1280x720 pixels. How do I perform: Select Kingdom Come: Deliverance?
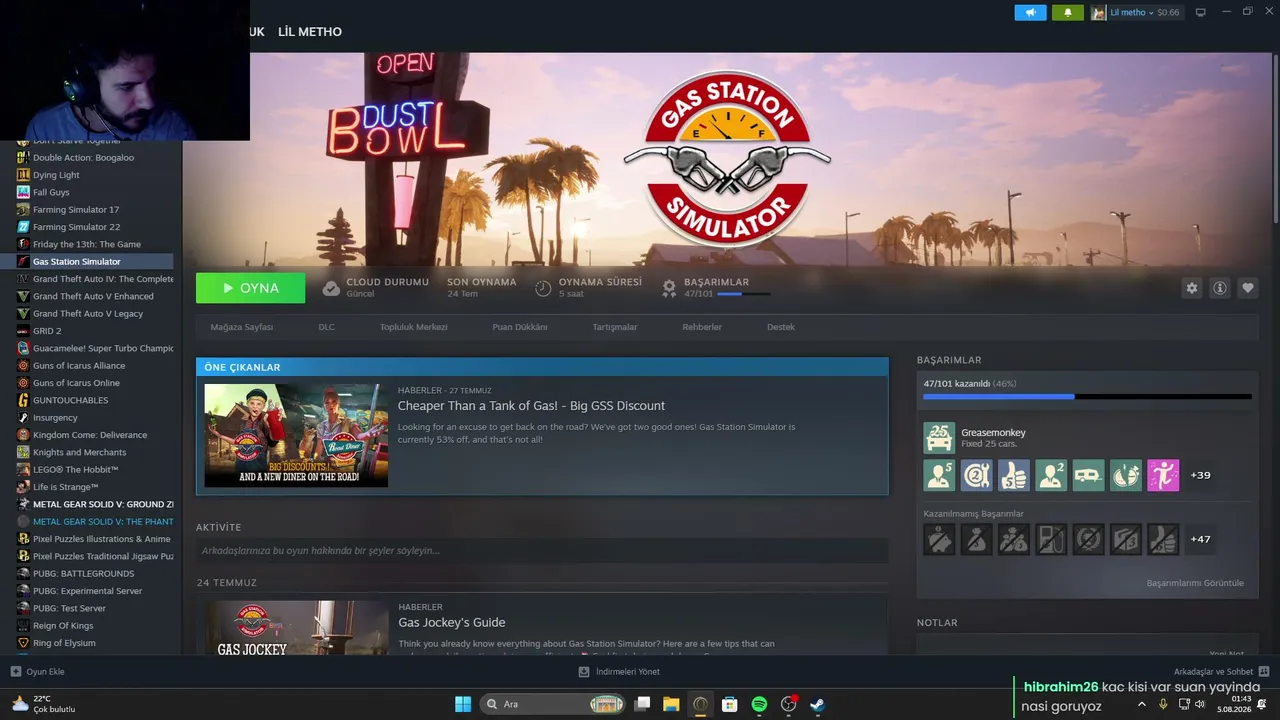click(x=90, y=435)
